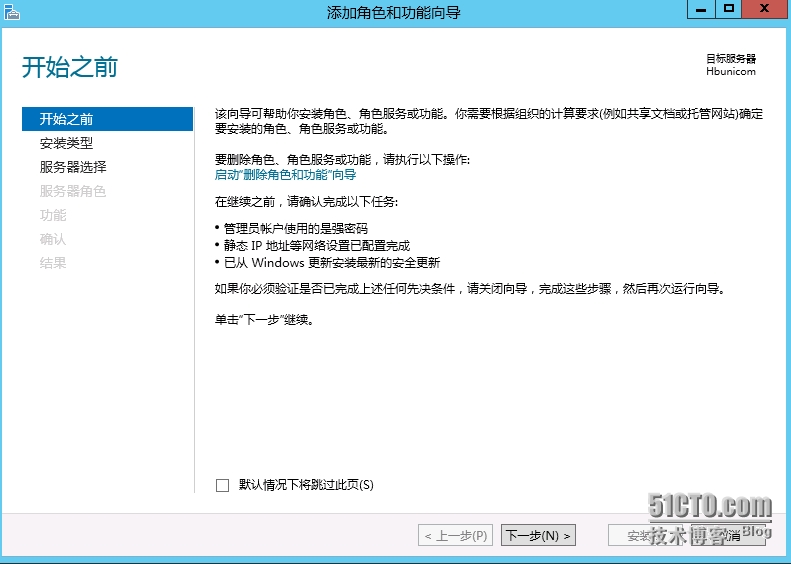Select the greyed 结果 step

click(x=53, y=263)
